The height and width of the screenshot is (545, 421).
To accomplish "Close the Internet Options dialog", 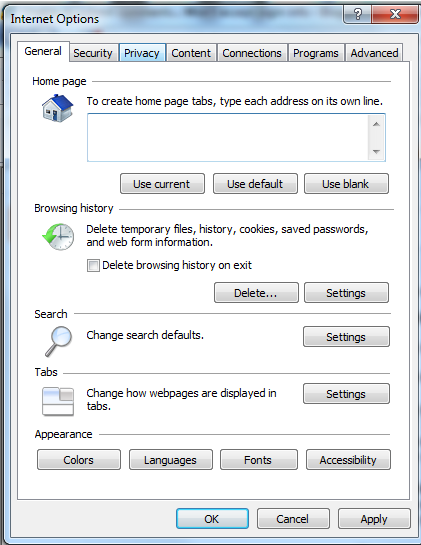I will [x=395, y=14].
